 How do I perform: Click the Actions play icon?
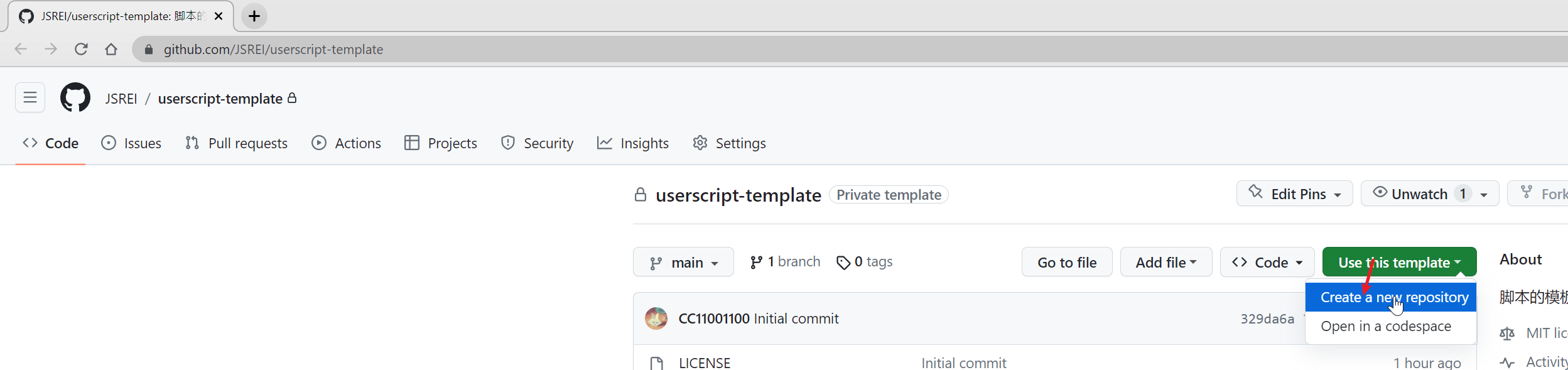point(319,143)
